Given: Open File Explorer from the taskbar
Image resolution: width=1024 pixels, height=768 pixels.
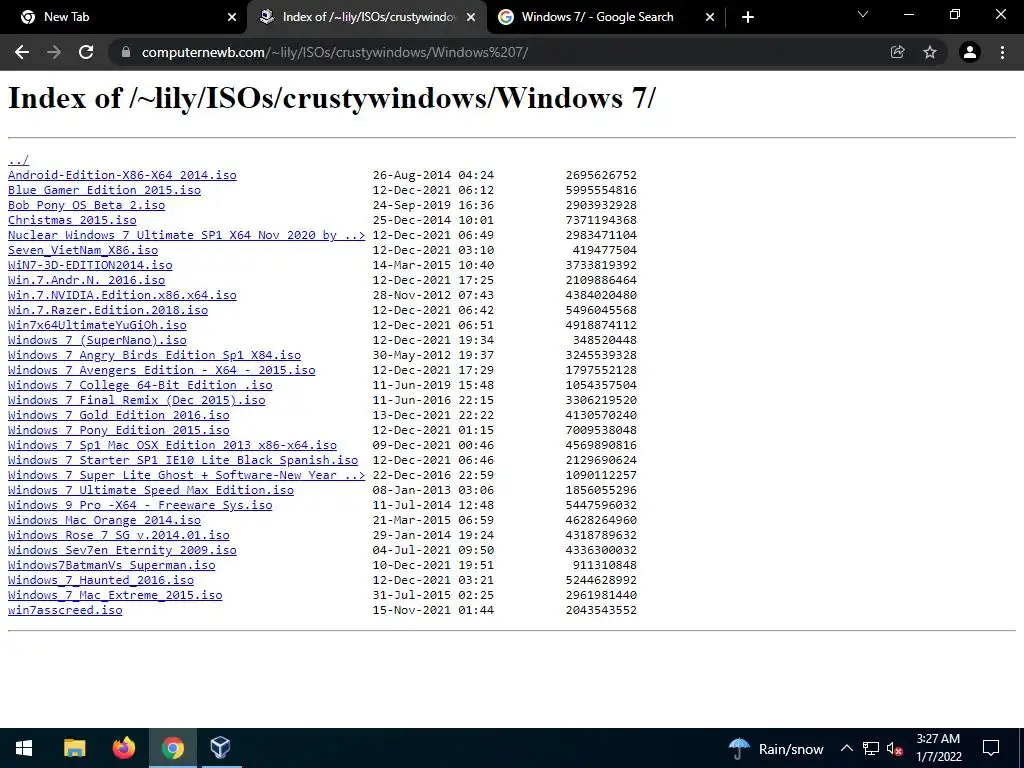Looking at the screenshot, I should [74, 748].
